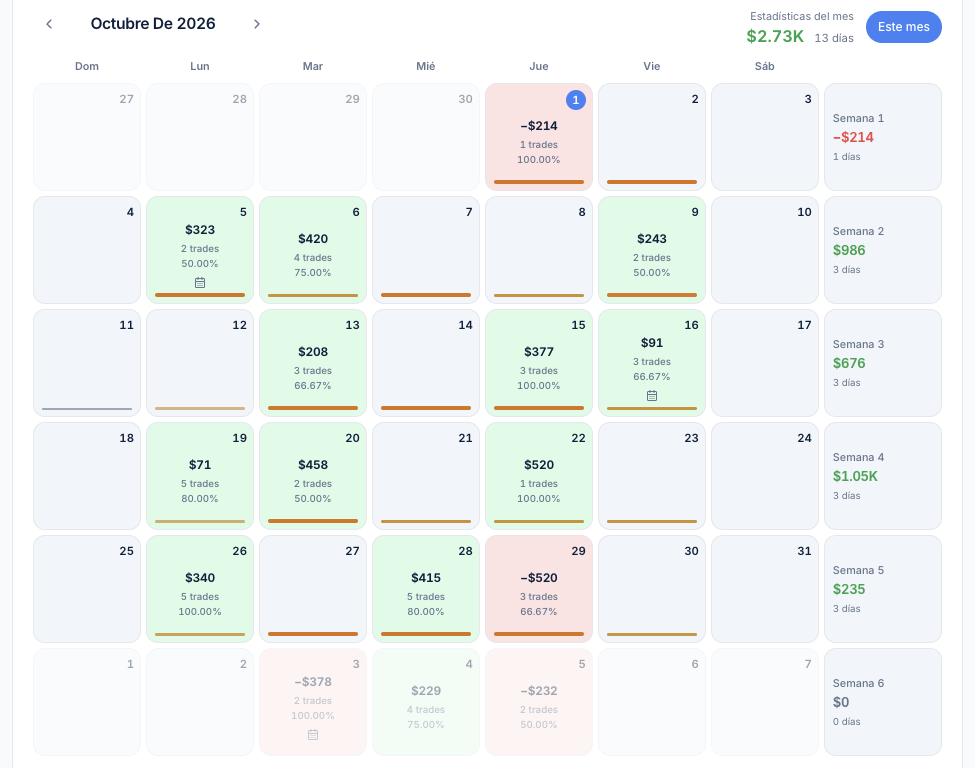Image resolution: width=975 pixels, height=768 pixels.
Task: Click the Sáb weekday header
Action: (x=764, y=67)
